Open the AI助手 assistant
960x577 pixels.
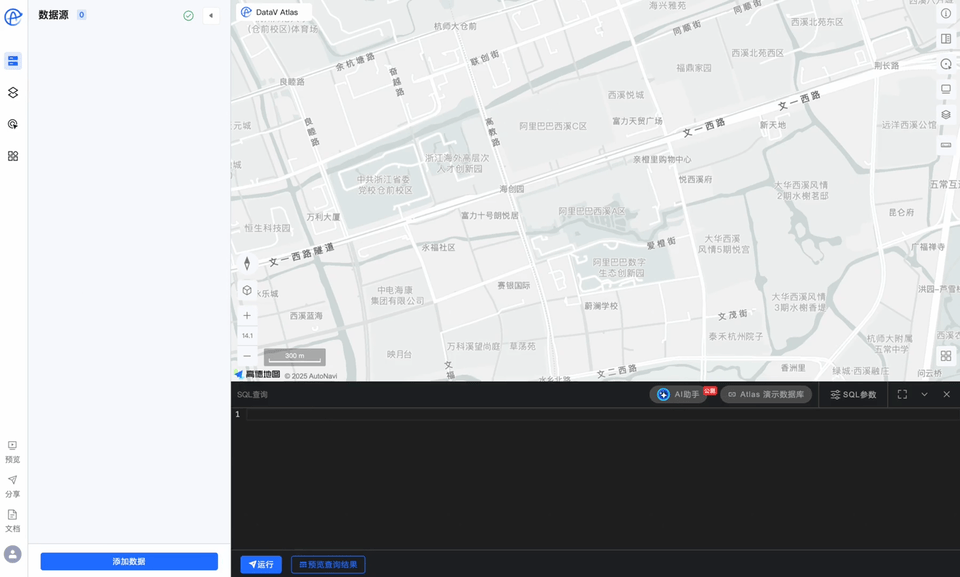click(678, 394)
